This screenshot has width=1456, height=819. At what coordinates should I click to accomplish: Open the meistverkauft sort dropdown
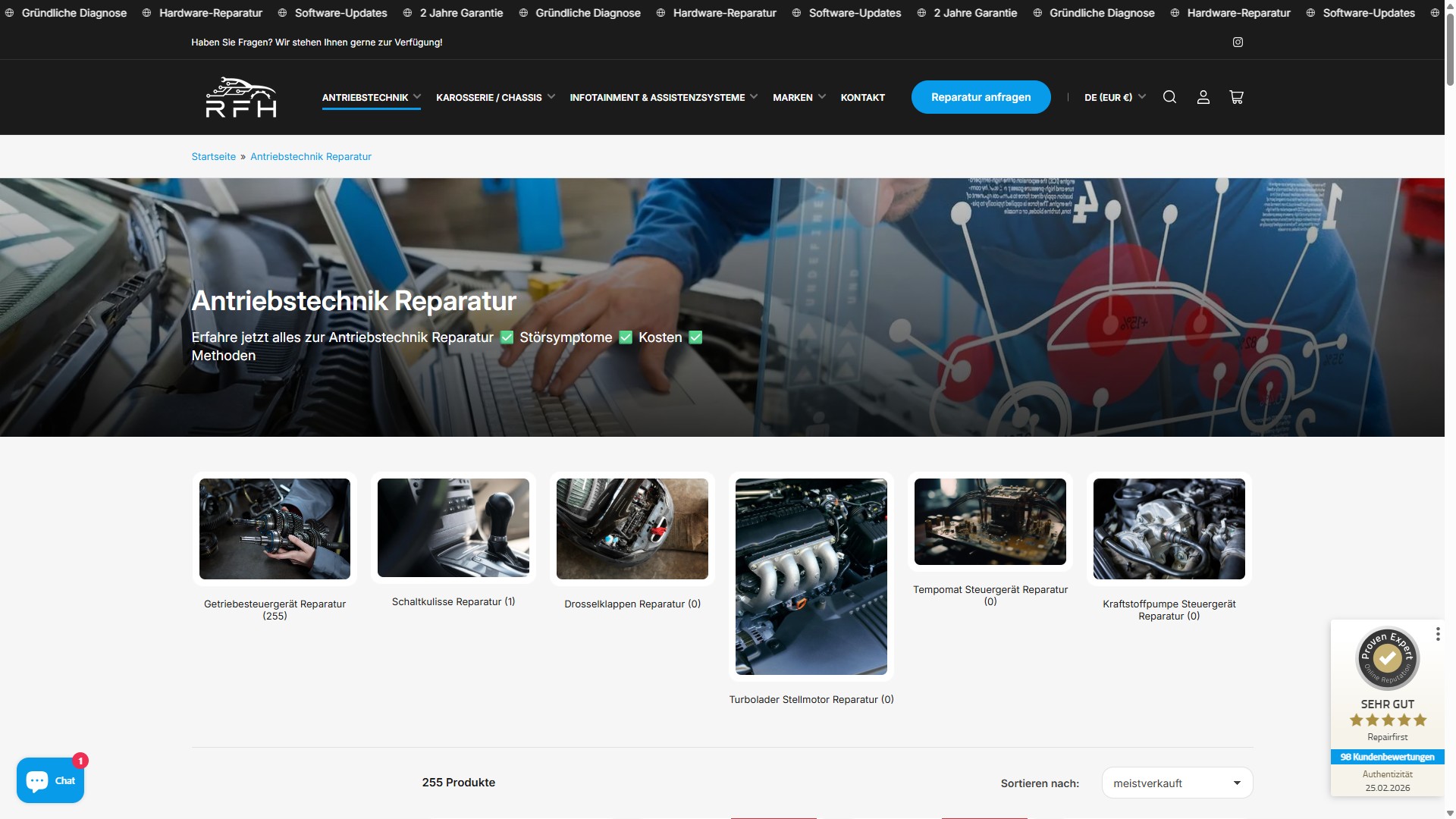pos(1176,783)
